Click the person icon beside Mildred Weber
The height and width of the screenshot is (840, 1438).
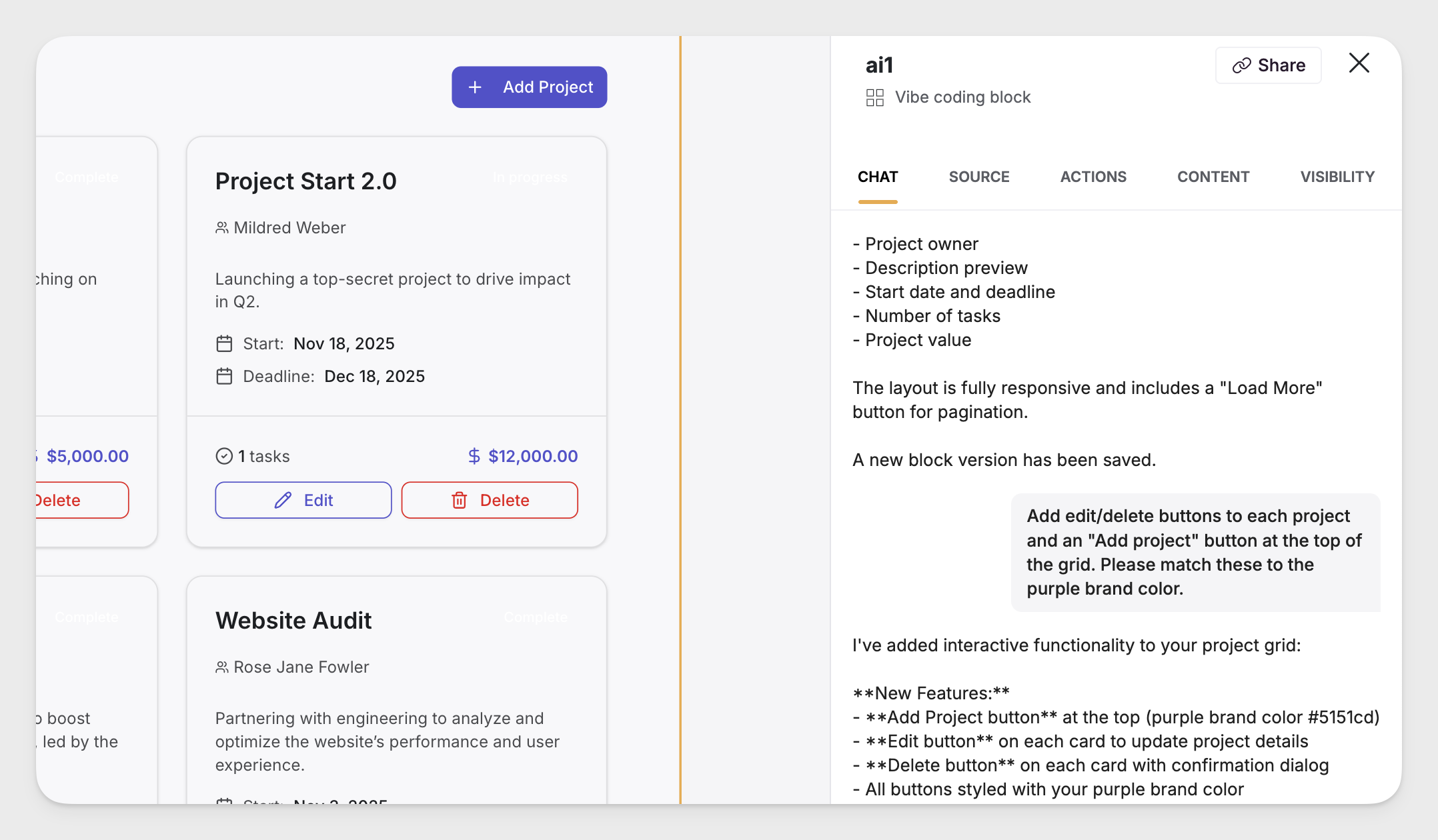tap(221, 228)
